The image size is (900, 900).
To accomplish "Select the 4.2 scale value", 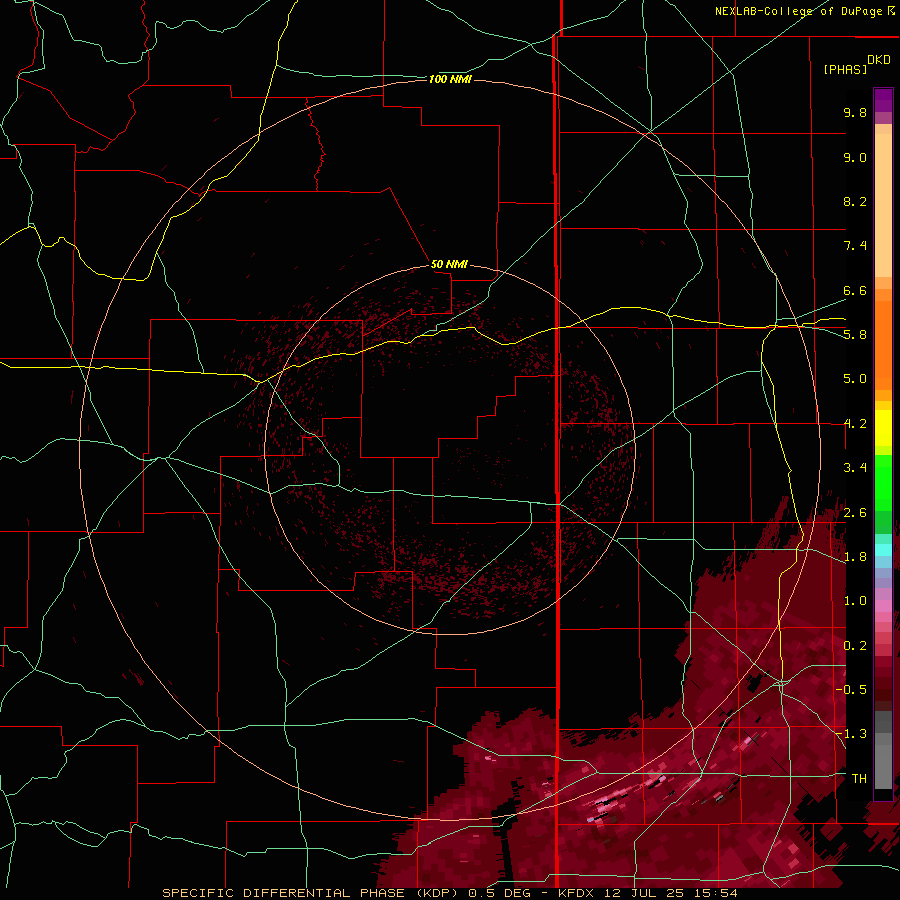I will pyautogui.click(x=855, y=424).
